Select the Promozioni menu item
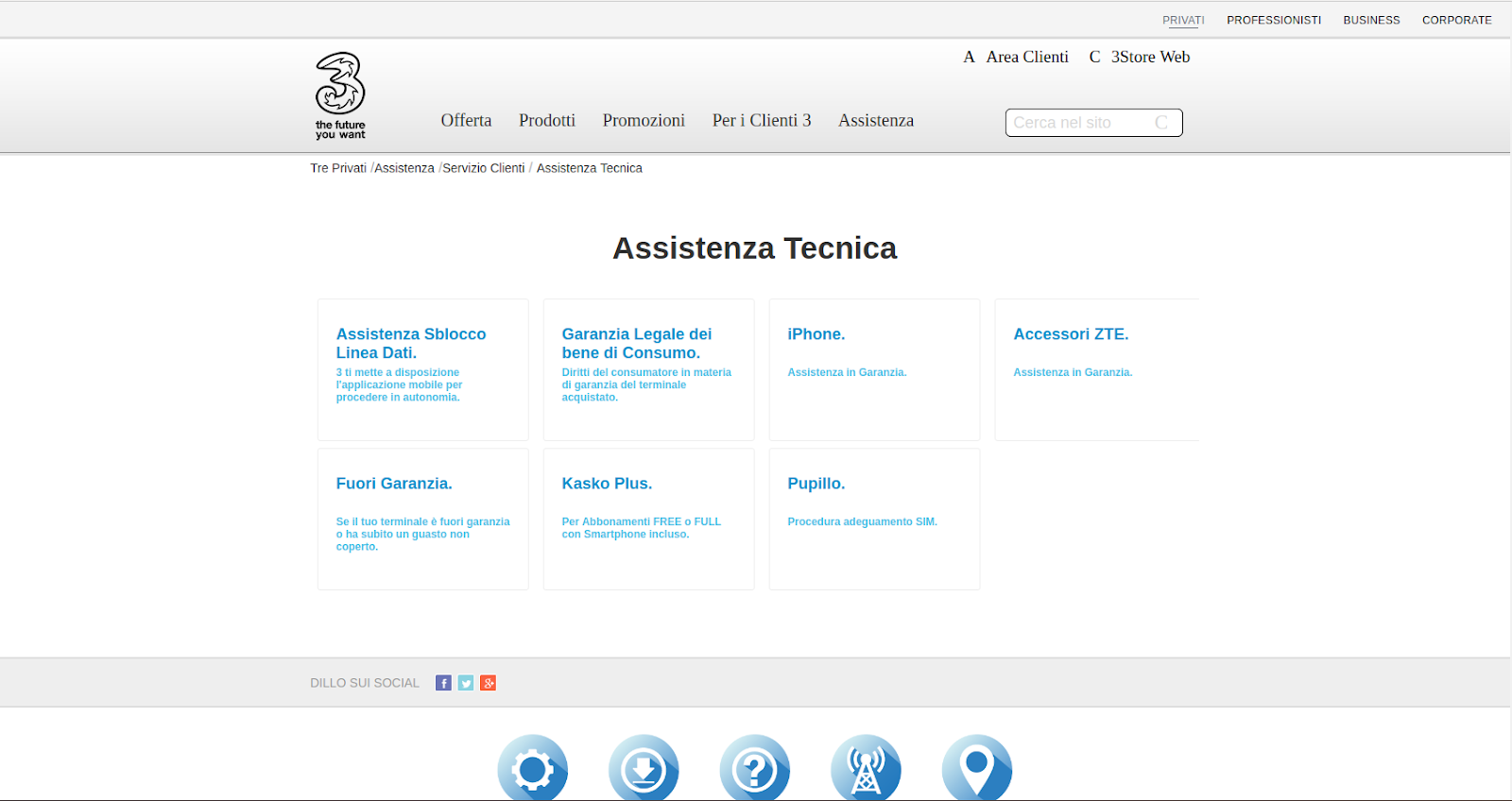Image resolution: width=1512 pixels, height=801 pixels. click(x=644, y=121)
